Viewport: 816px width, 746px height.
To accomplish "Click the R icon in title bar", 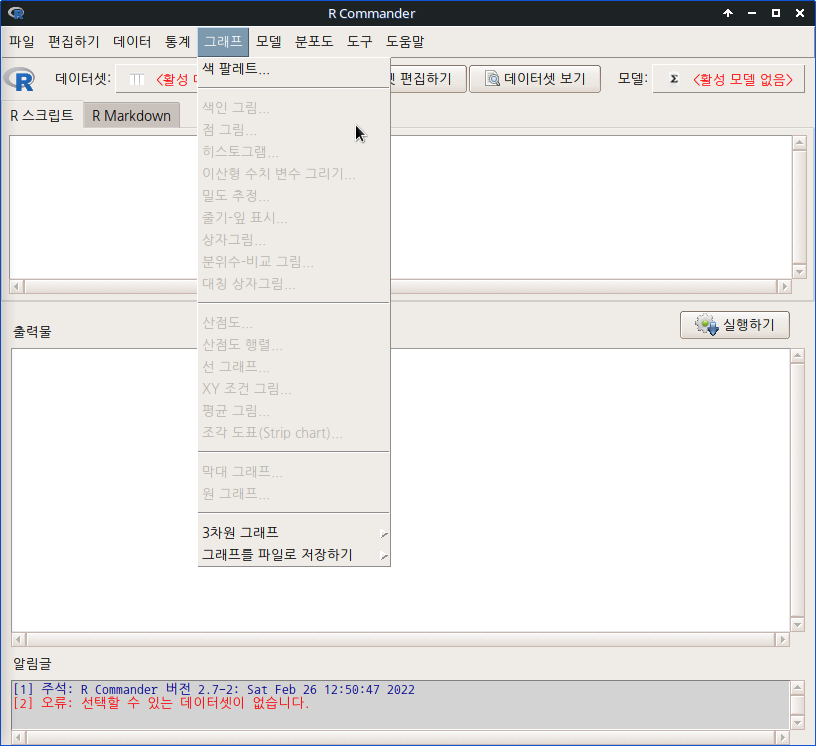I will tap(16, 13).
